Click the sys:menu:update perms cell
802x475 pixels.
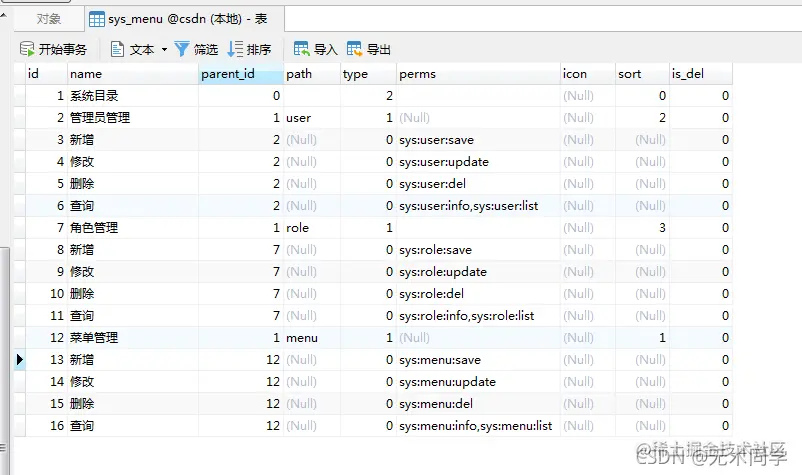tap(479, 381)
